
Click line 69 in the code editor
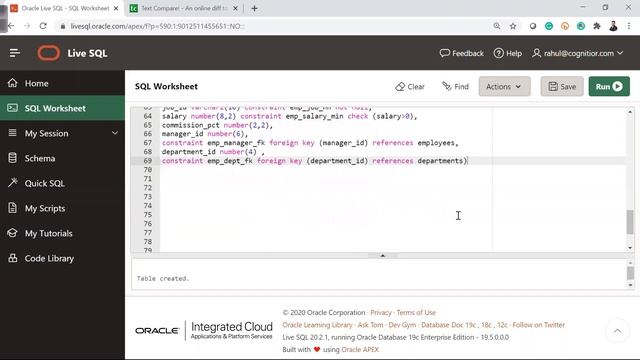314,161
